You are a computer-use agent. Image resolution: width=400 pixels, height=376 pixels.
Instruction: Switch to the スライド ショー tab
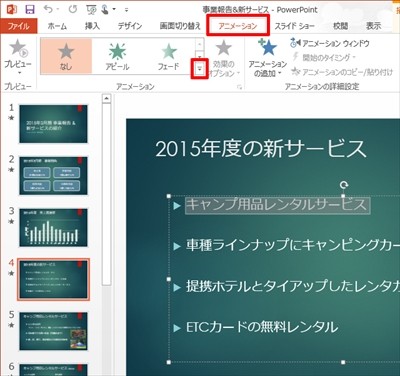point(294,26)
